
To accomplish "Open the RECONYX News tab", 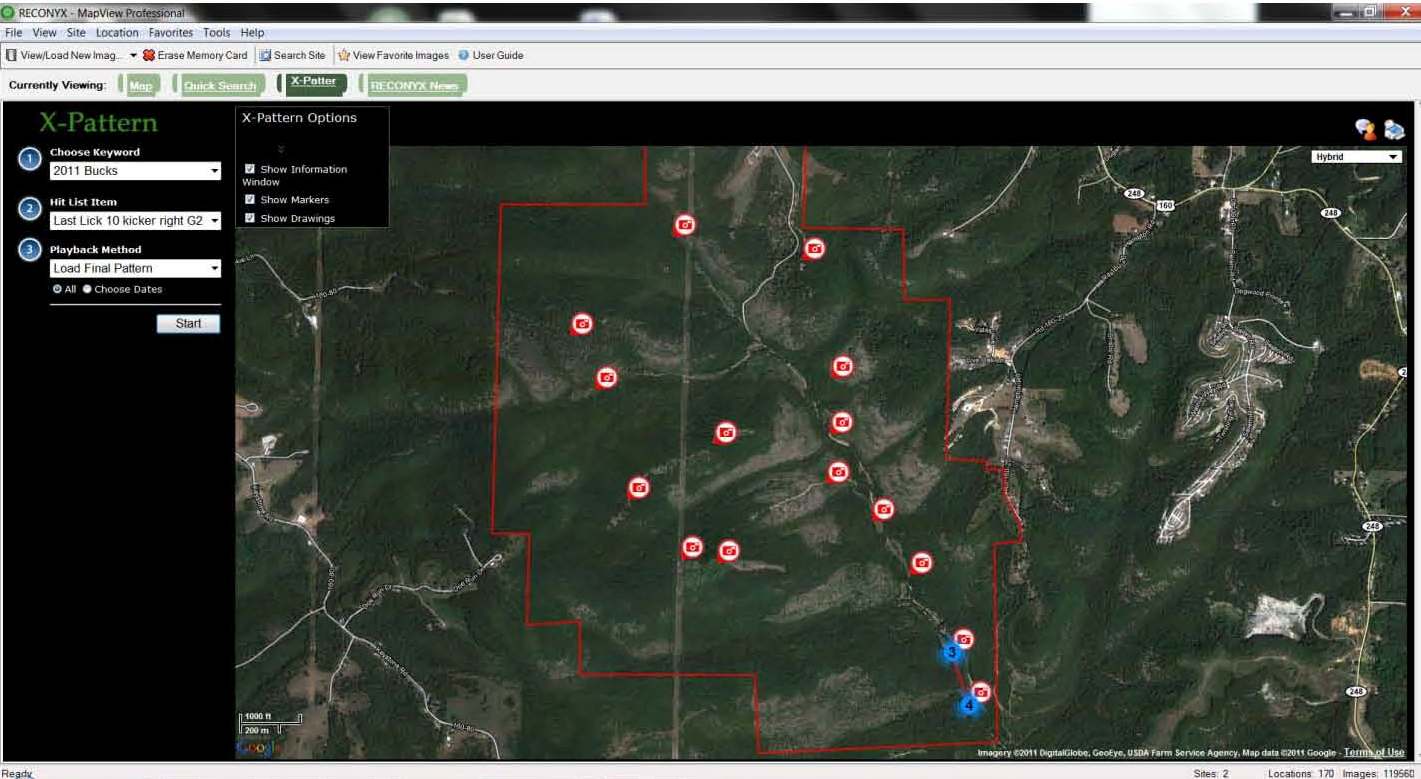I will pyautogui.click(x=414, y=85).
